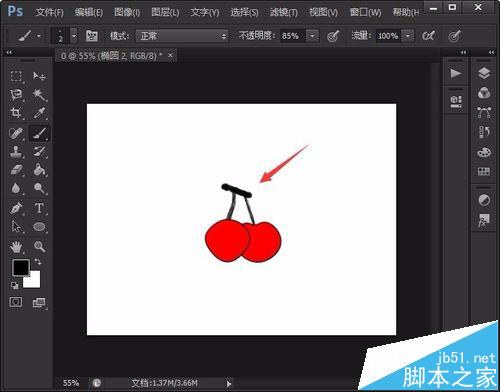Toggle Quick Mask mode
The height and width of the screenshot is (392, 500).
(x=16, y=302)
